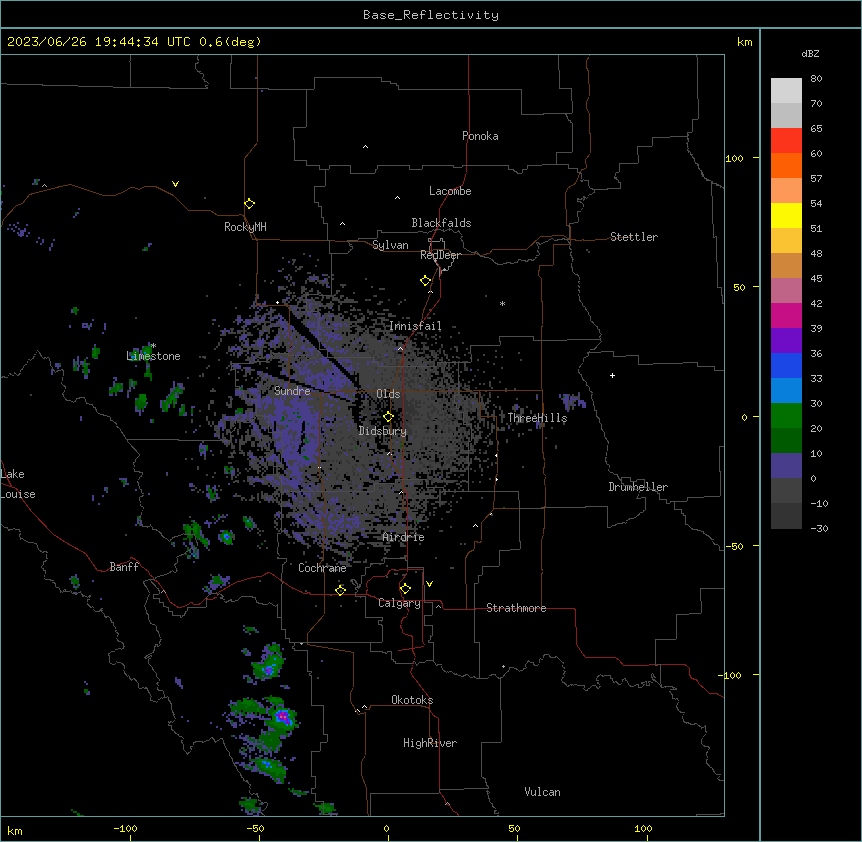Click the radar echo east of ThreeHills
The image size is (862, 842).
pyautogui.click(x=573, y=401)
